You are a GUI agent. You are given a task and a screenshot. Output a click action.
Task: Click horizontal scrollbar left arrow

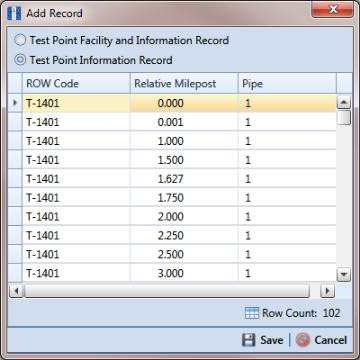[16, 291]
